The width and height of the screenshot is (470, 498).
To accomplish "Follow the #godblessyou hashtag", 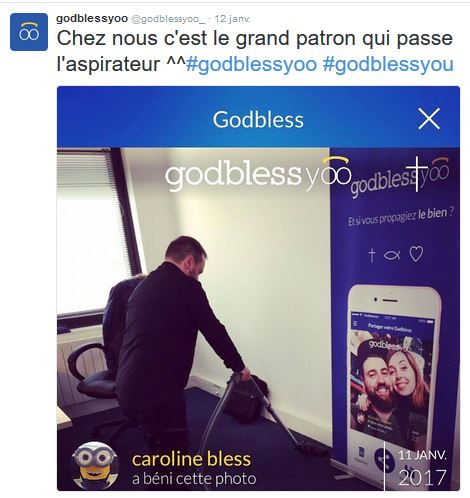I will click(x=388, y=64).
